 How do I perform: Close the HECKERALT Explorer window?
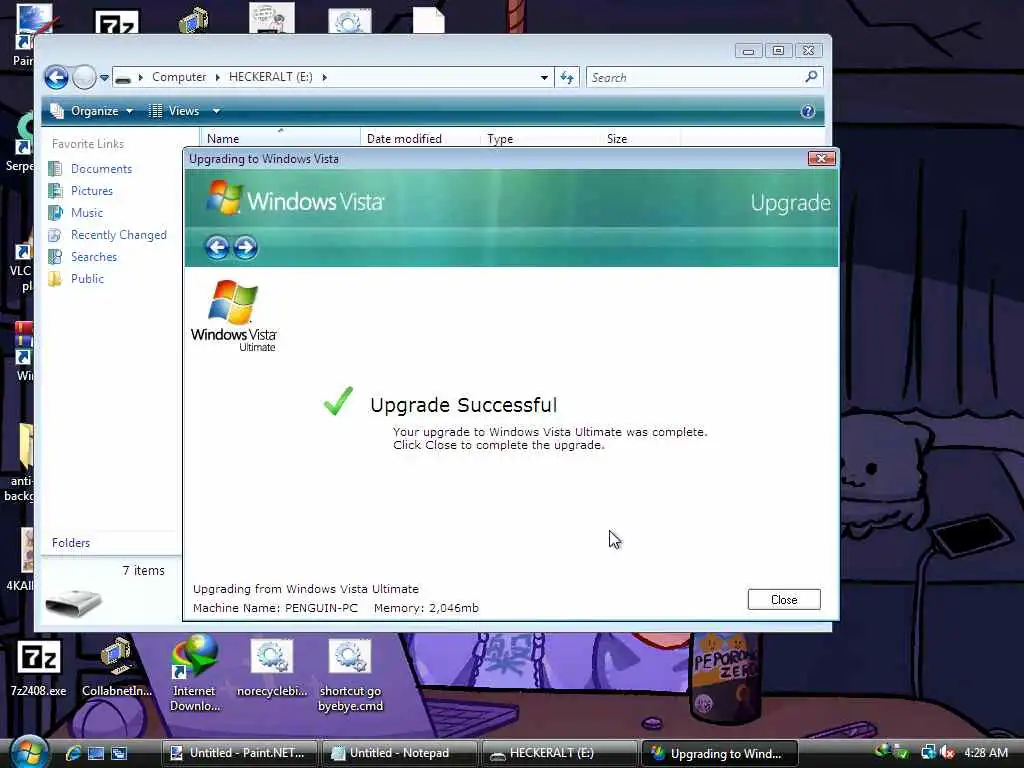[x=808, y=51]
